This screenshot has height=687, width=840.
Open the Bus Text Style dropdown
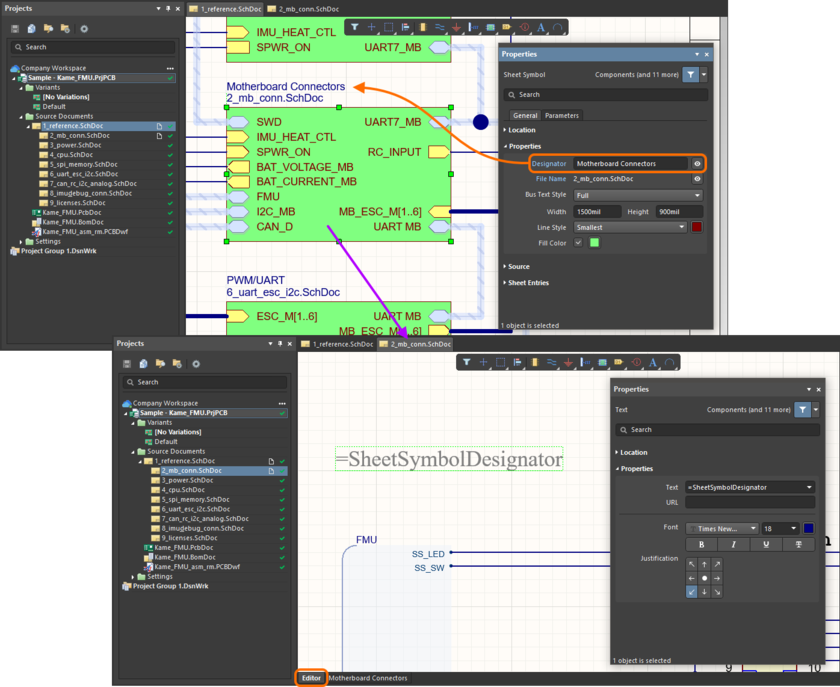tap(638, 195)
